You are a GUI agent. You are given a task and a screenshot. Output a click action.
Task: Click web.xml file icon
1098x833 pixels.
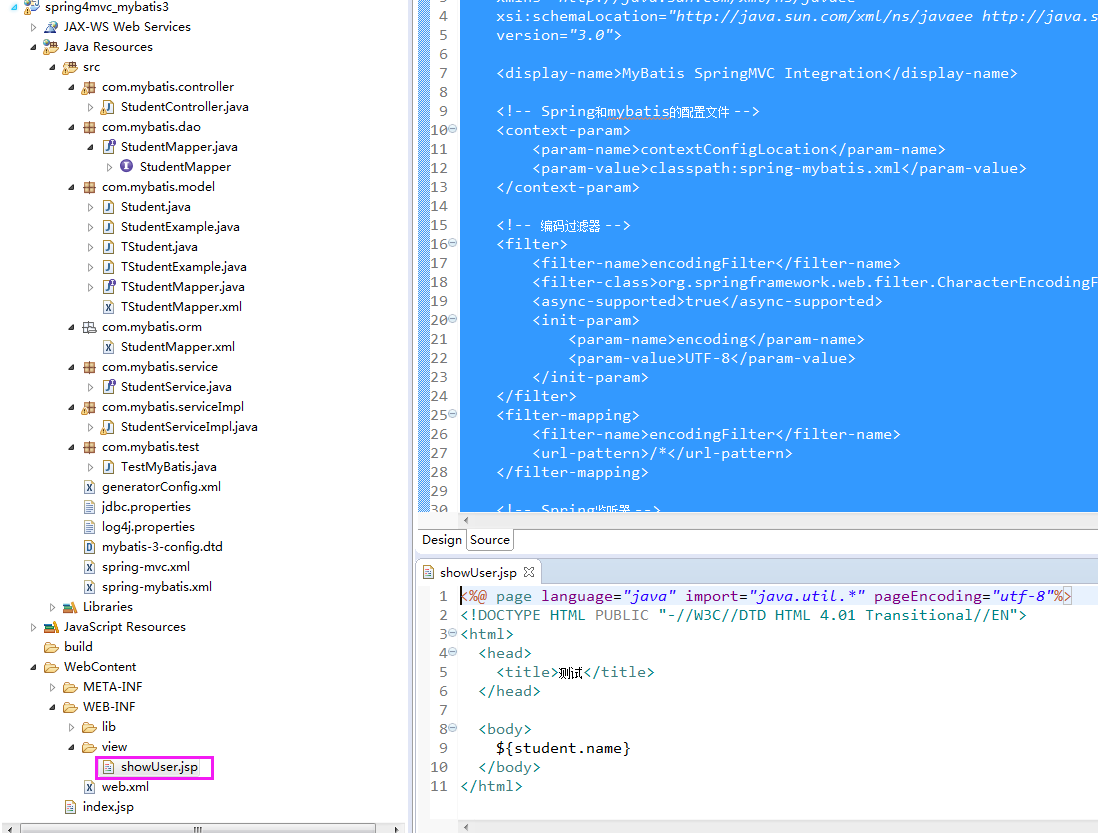tap(89, 787)
